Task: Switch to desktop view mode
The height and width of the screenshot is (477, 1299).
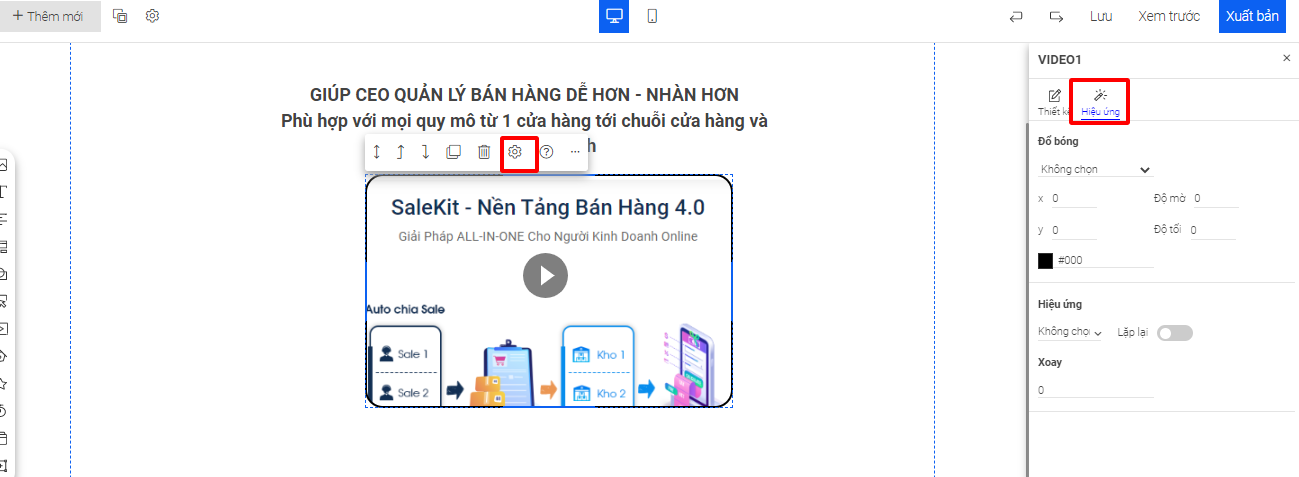Action: click(614, 16)
